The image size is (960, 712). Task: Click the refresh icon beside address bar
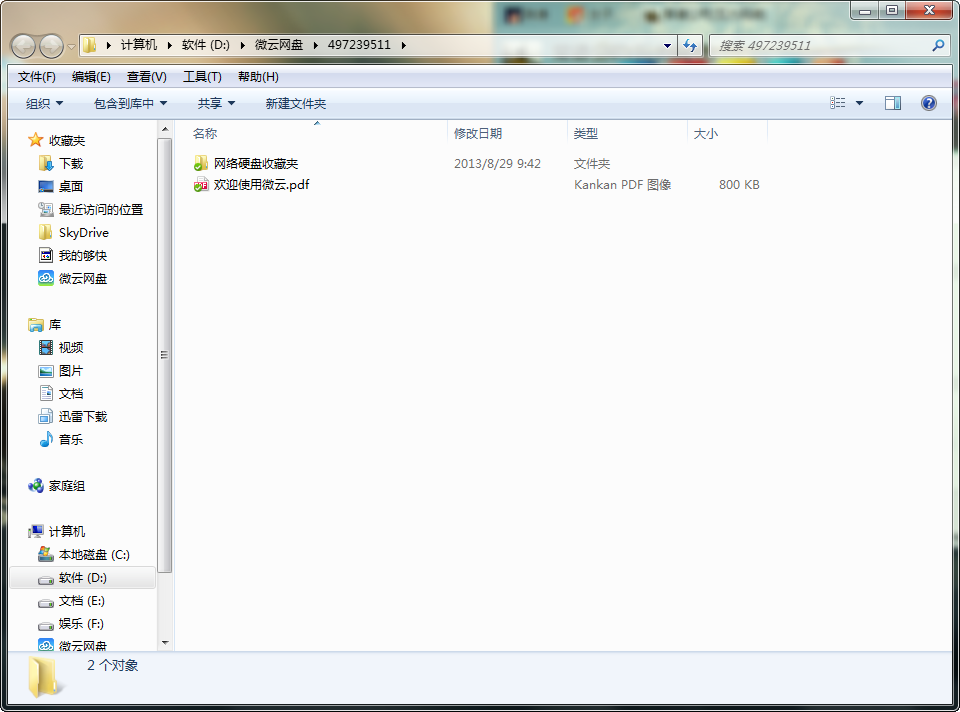690,46
